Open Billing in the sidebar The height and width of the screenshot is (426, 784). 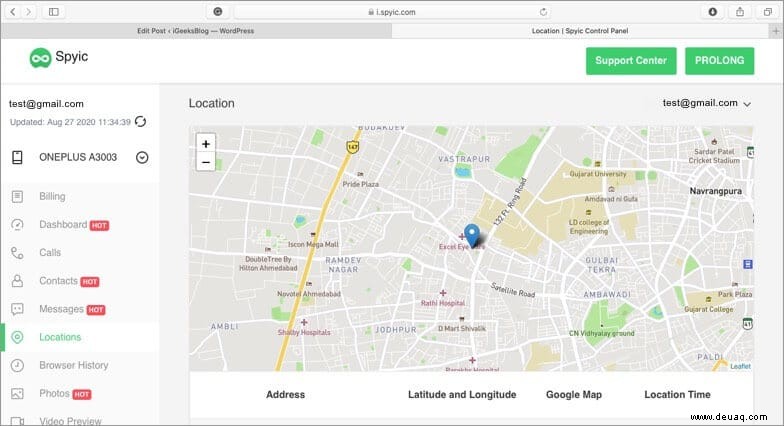click(52, 196)
